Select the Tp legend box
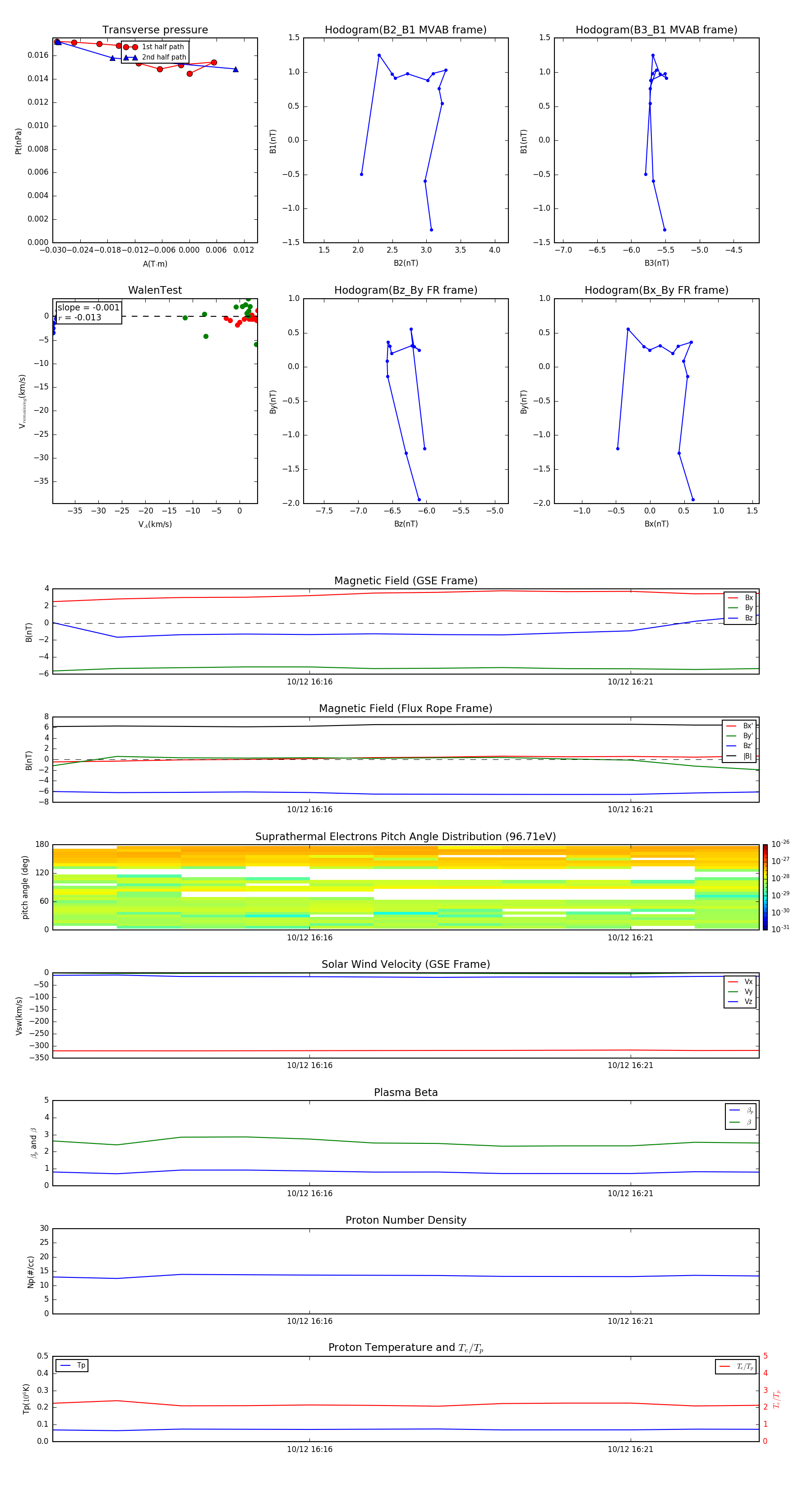 72,1365
